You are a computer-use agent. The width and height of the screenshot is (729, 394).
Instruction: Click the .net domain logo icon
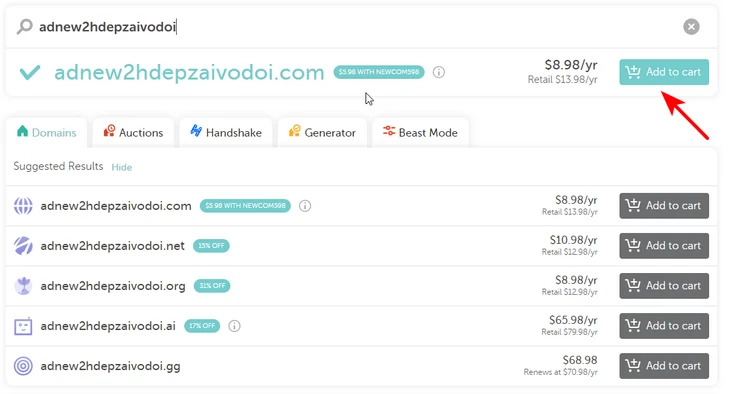pyautogui.click(x=23, y=246)
